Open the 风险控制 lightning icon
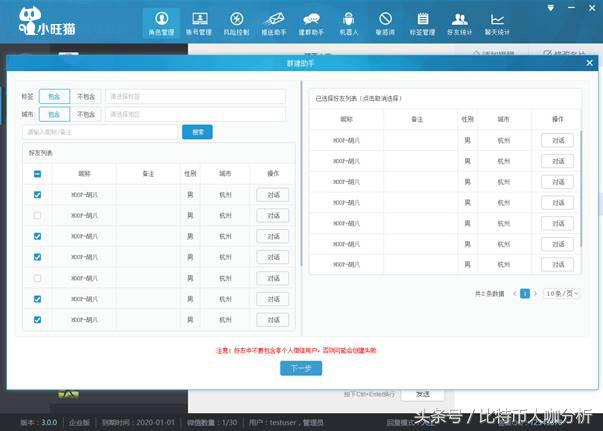 coord(237,23)
